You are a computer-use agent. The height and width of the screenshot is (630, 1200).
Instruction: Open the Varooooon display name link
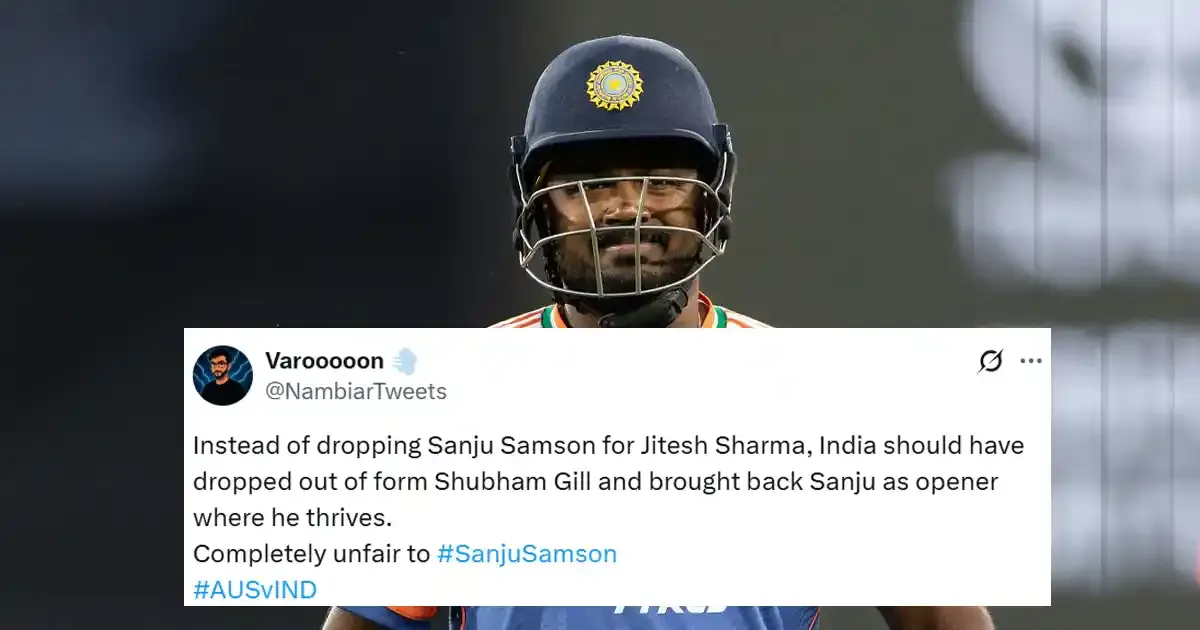point(325,361)
